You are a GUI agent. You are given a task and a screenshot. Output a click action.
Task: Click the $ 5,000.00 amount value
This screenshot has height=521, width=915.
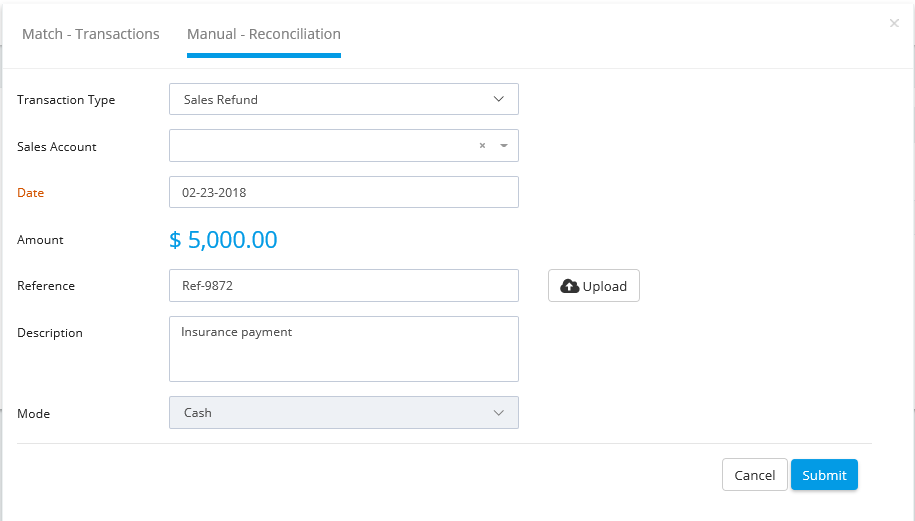[223, 239]
